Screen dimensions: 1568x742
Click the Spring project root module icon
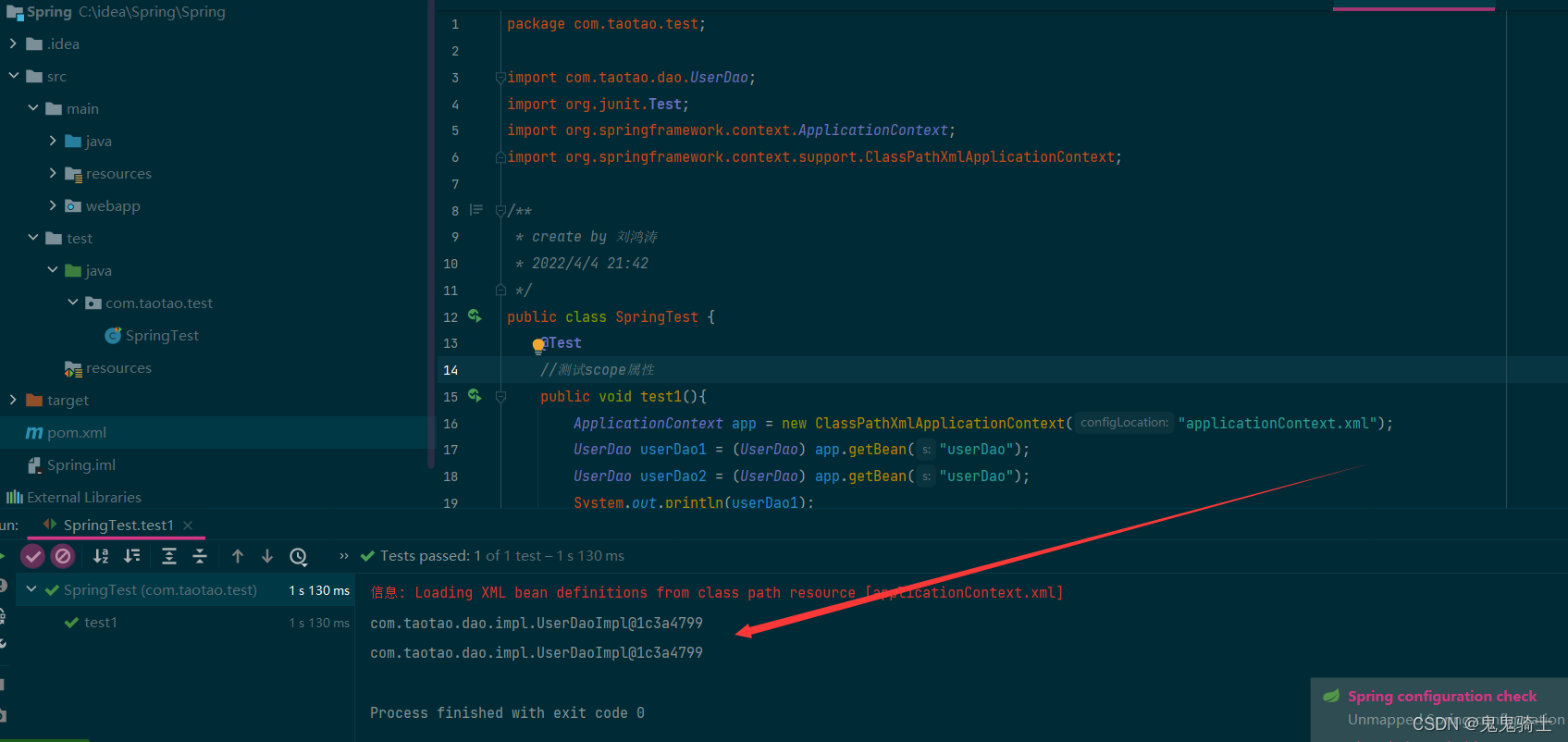click(x=15, y=12)
